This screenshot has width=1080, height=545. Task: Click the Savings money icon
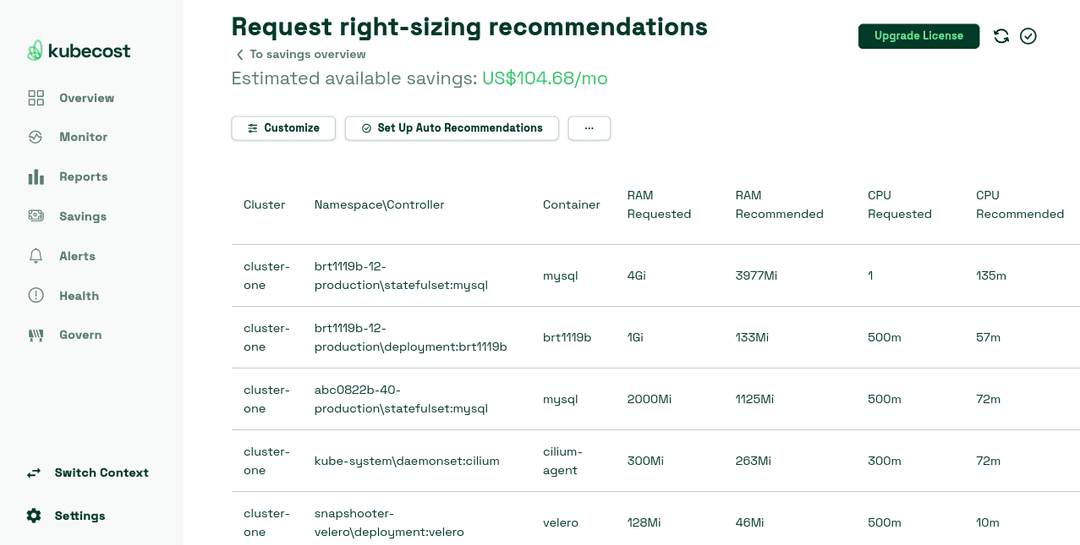36,216
